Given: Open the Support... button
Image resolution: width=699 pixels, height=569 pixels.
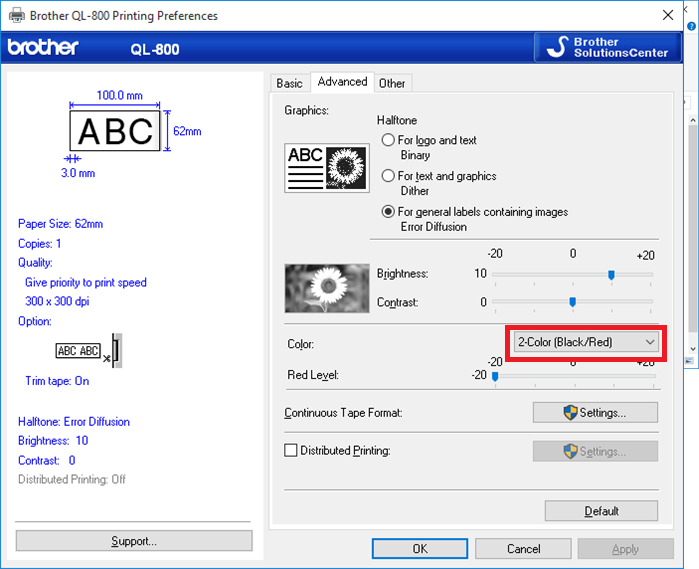Looking at the screenshot, I should click(x=133, y=541).
